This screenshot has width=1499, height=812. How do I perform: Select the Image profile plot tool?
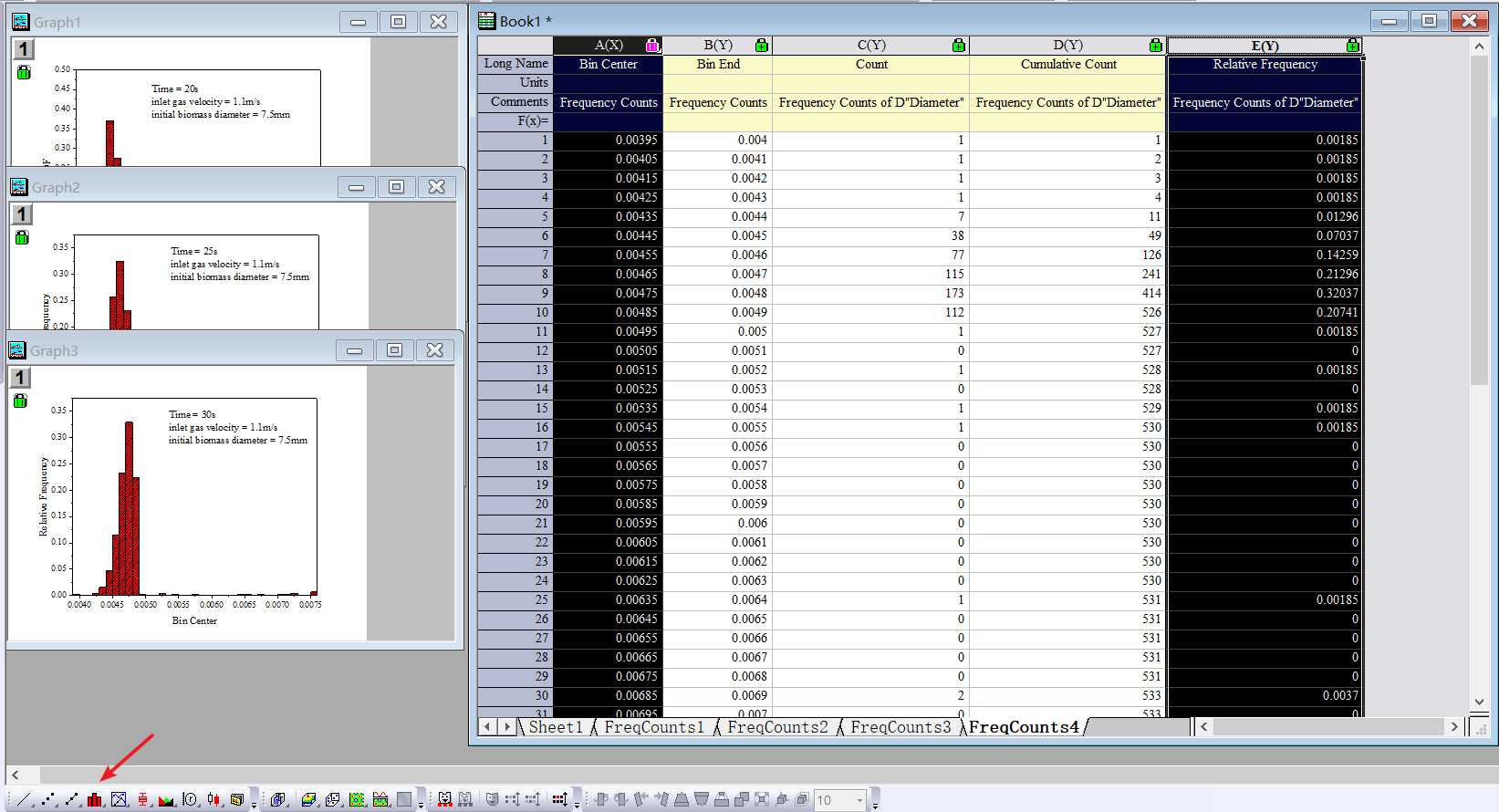point(380,799)
